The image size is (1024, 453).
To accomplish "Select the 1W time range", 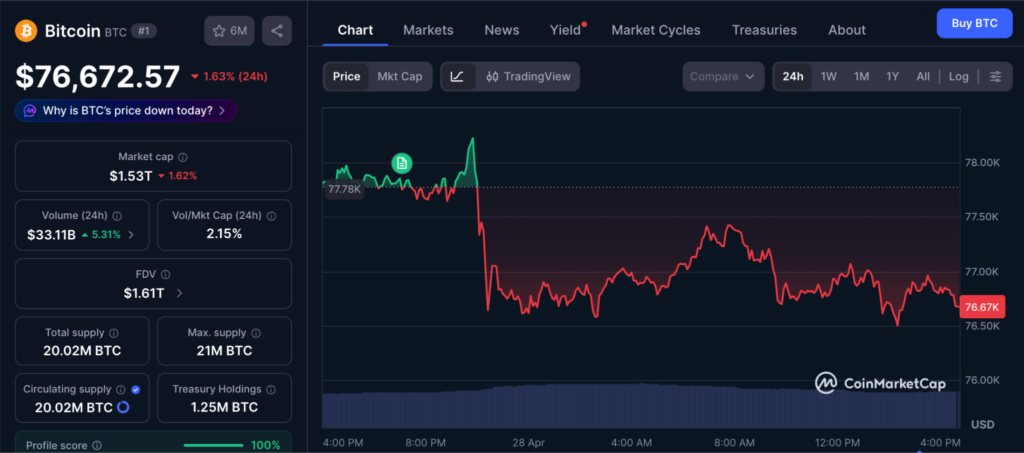I will click(829, 77).
